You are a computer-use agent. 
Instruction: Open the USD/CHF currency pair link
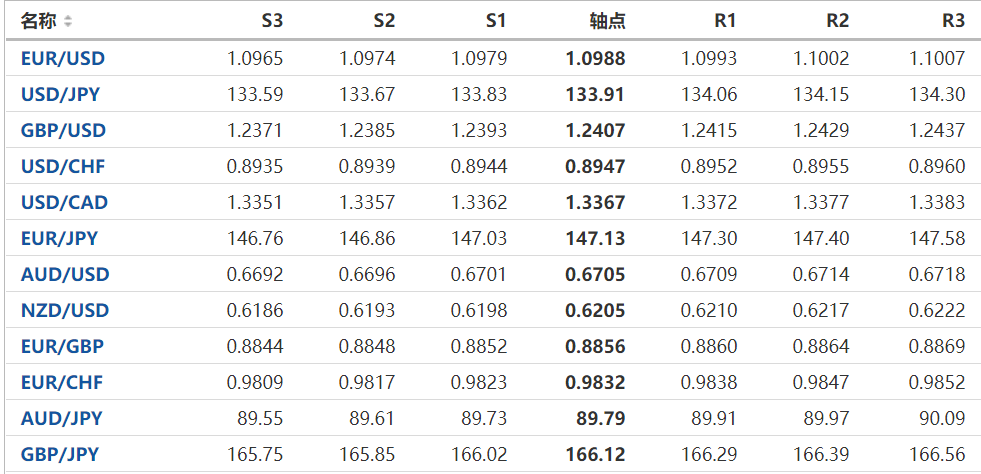click(62, 166)
